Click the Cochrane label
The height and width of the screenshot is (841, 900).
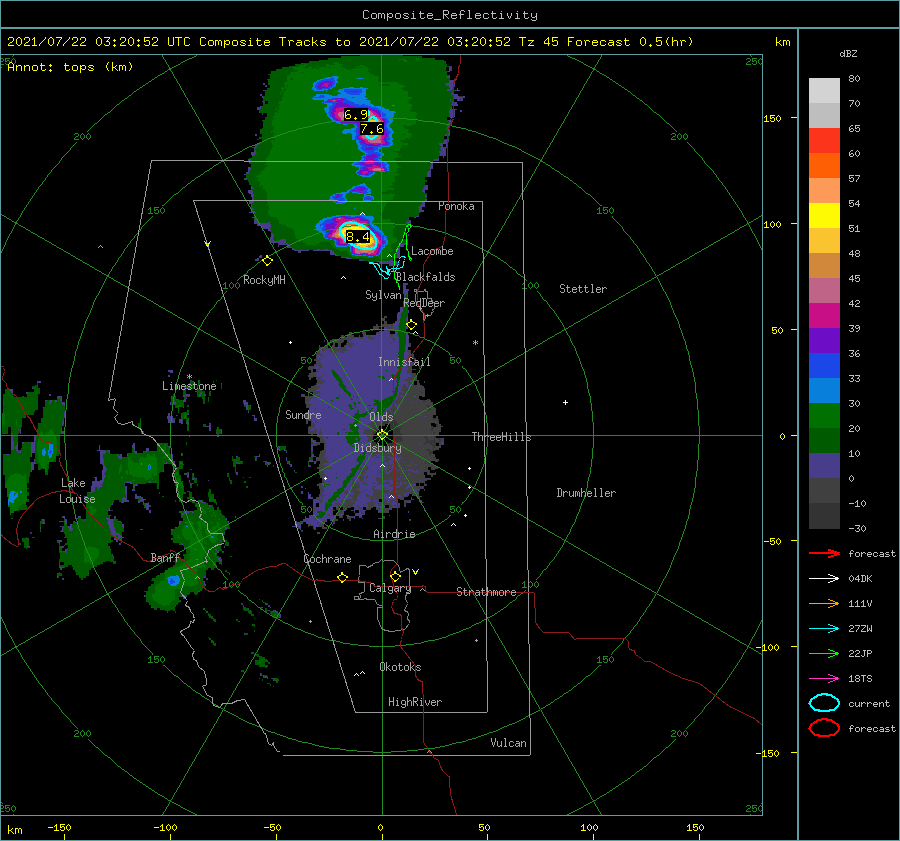coord(327,559)
